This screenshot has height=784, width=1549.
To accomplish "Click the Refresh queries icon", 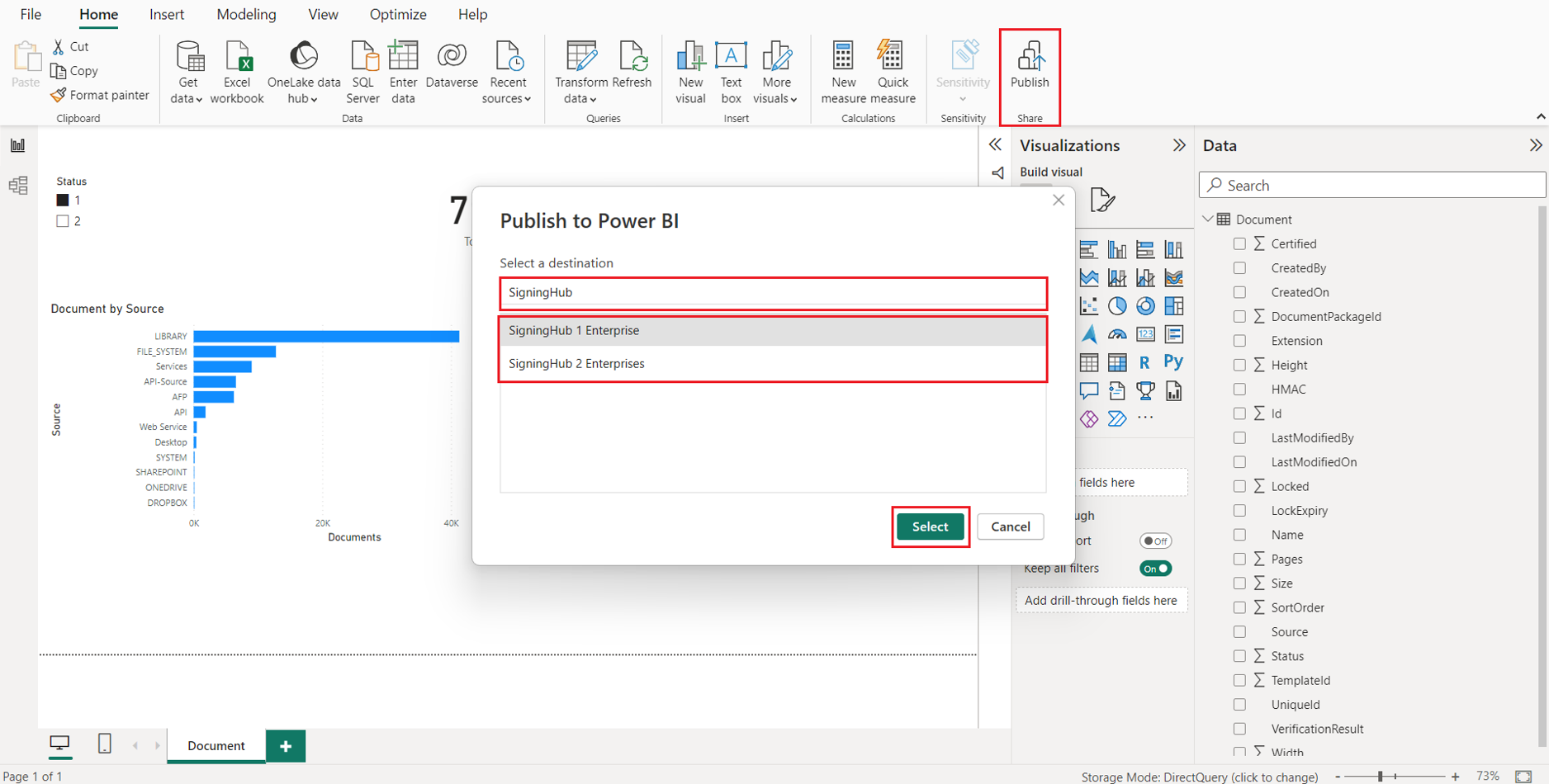I will pos(632,65).
